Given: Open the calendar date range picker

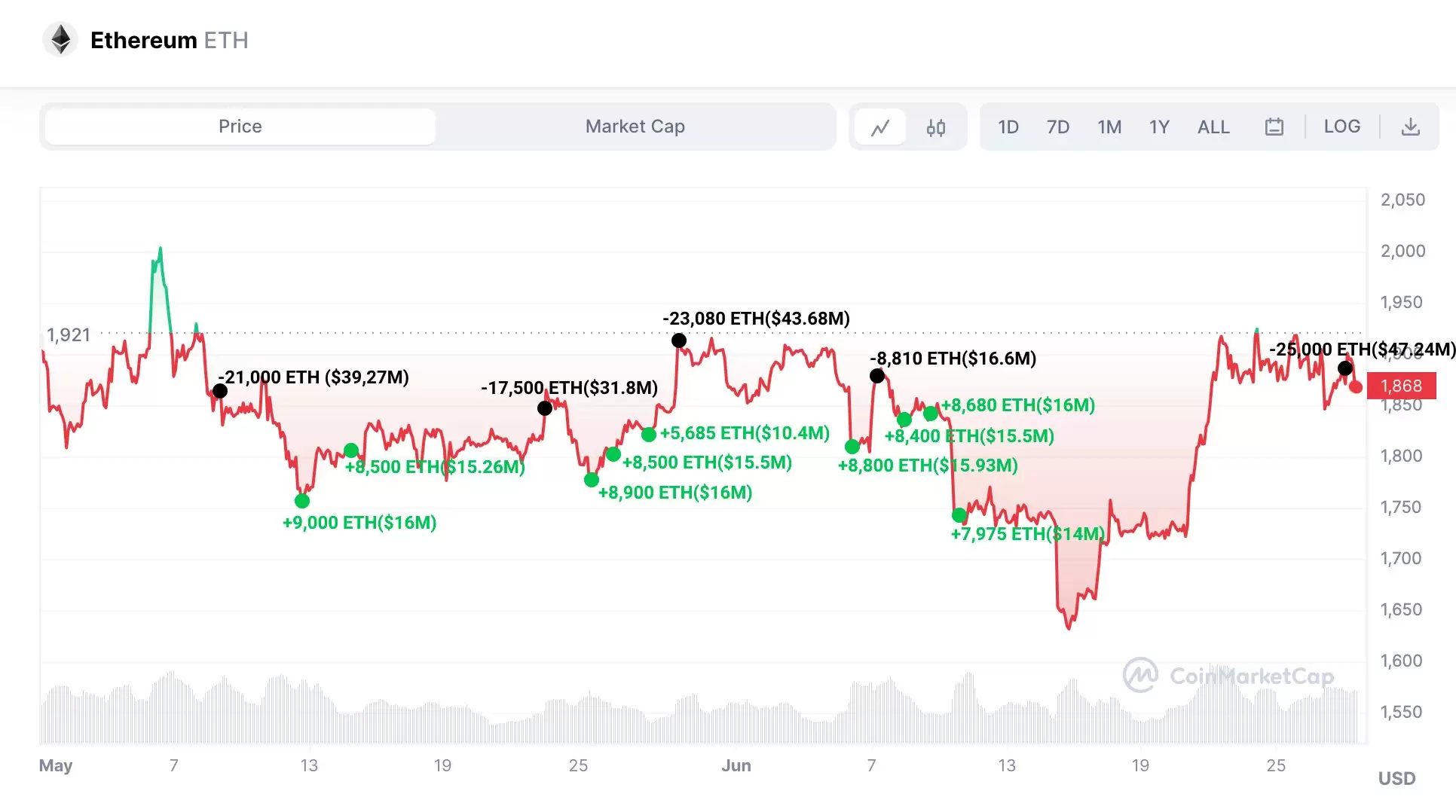Looking at the screenshot, I should click(x=1274, y=127).
